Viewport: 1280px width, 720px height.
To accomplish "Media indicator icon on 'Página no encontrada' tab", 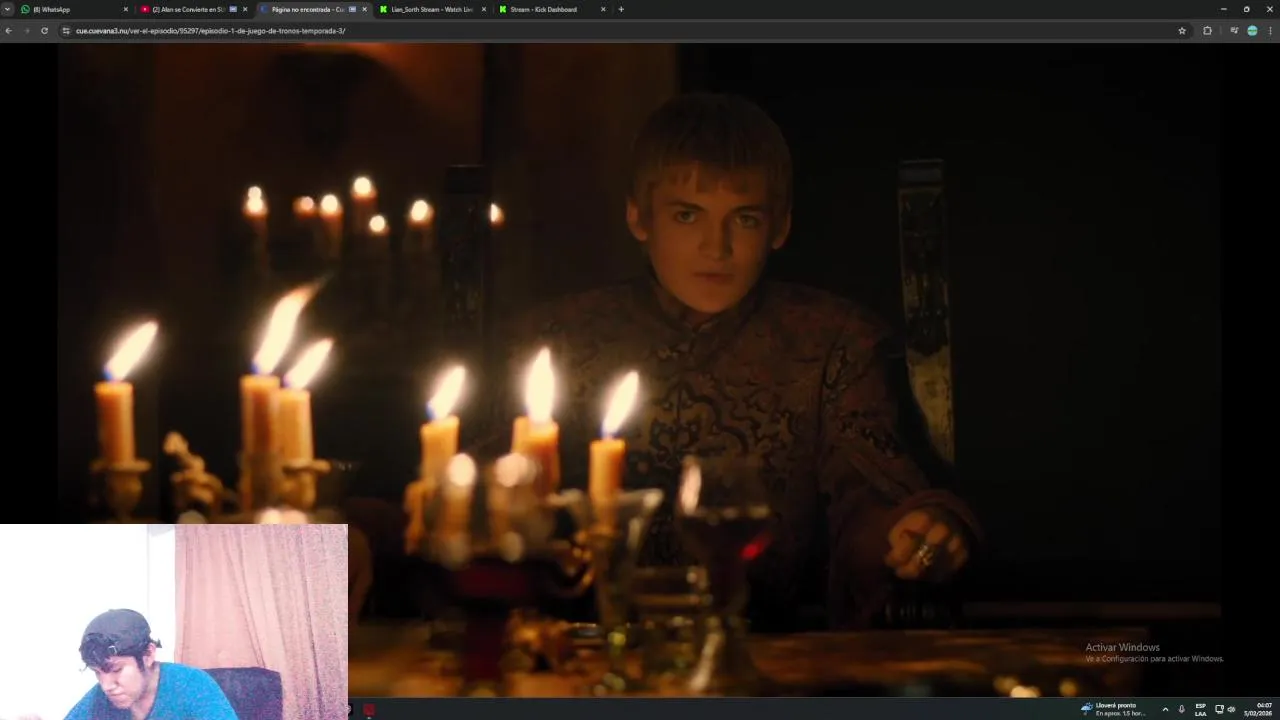I will click(352, 9).
